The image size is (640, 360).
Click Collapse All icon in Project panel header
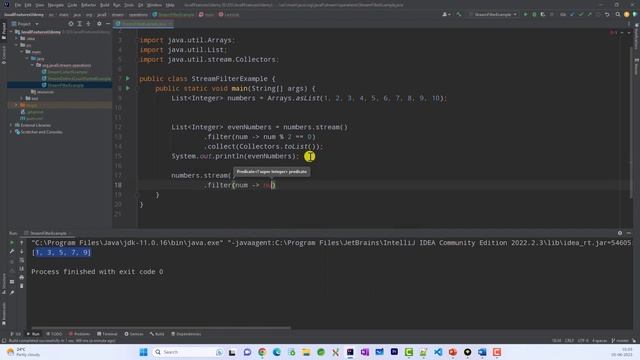point(88,24)
